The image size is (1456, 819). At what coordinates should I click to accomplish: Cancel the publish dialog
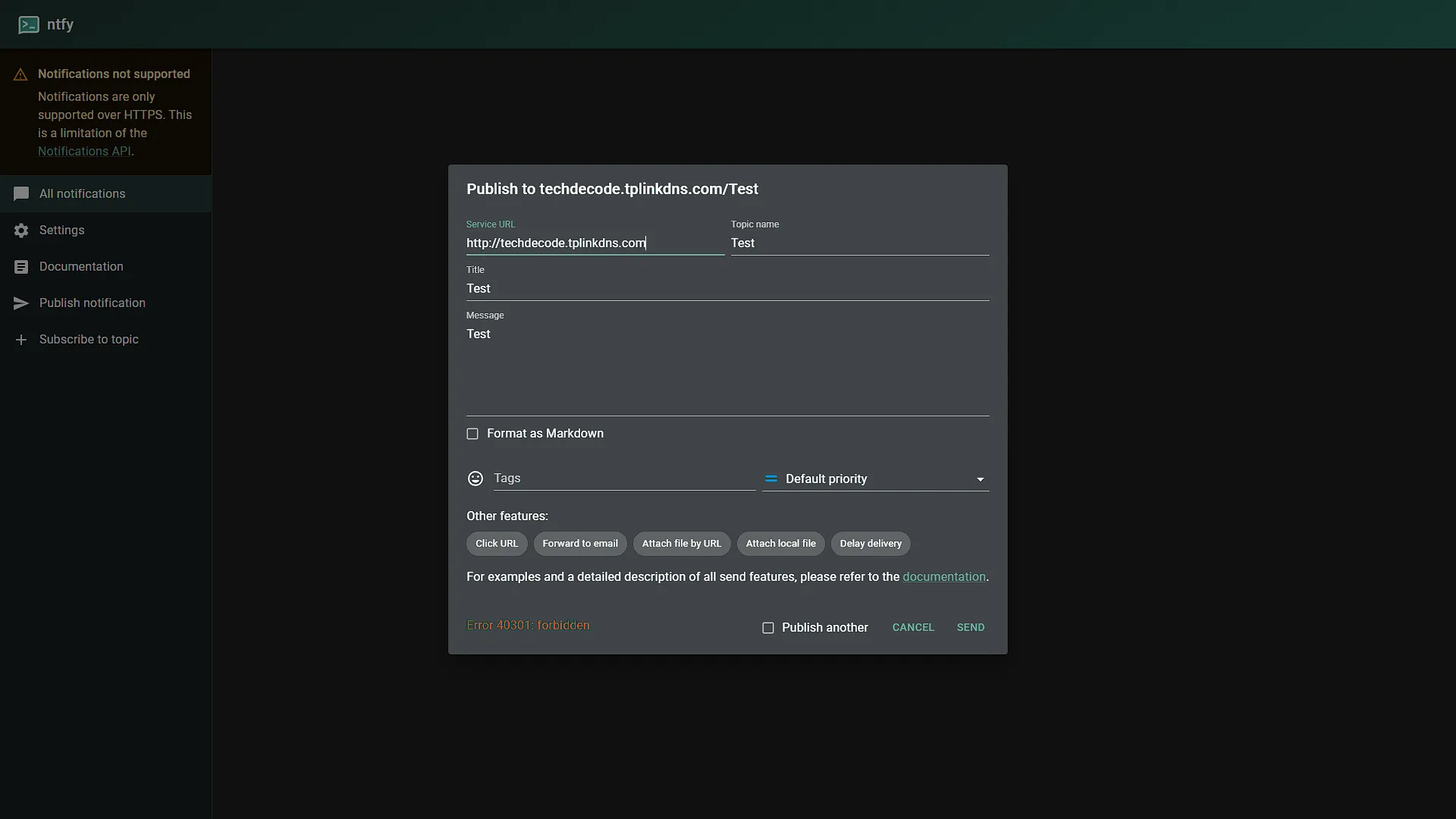913,627
